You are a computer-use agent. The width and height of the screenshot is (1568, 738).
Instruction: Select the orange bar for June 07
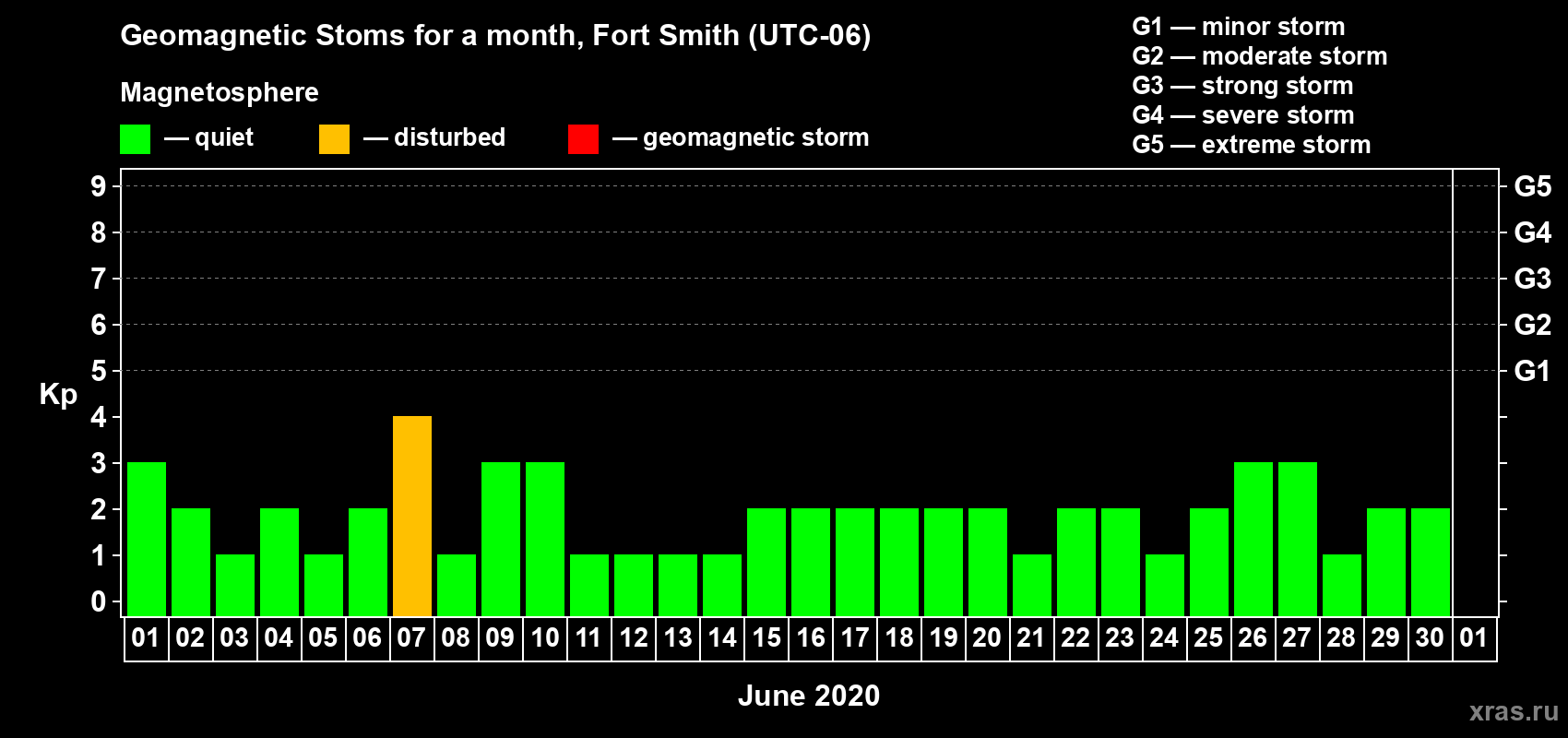coord(412,517)
